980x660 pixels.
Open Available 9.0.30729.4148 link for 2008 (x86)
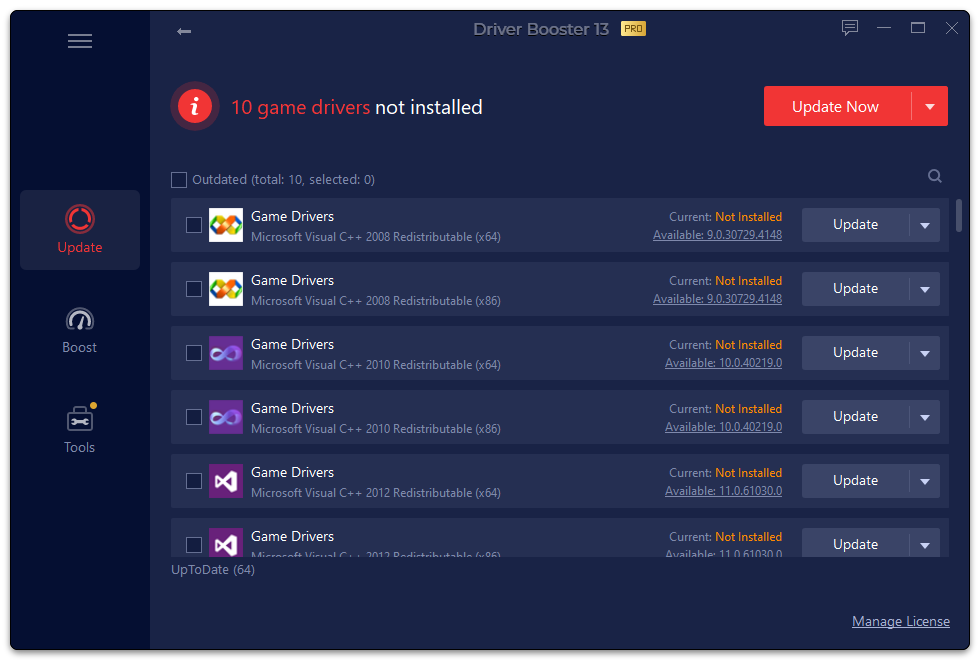click(718, 299)
